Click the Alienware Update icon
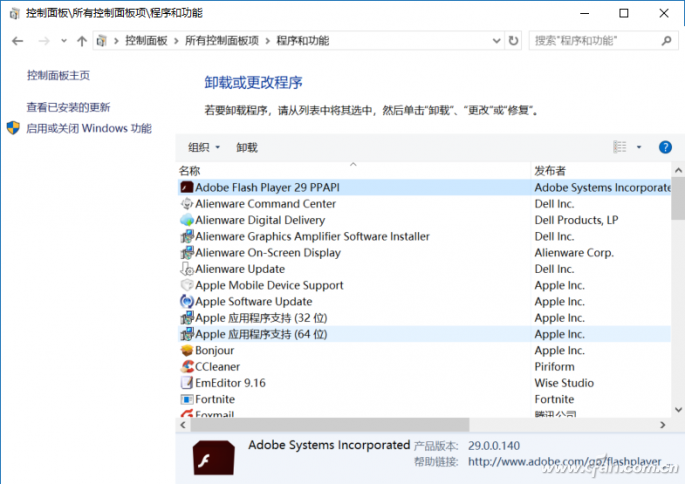The height and width of the screenshot is (484, 685). click(187, 269)
